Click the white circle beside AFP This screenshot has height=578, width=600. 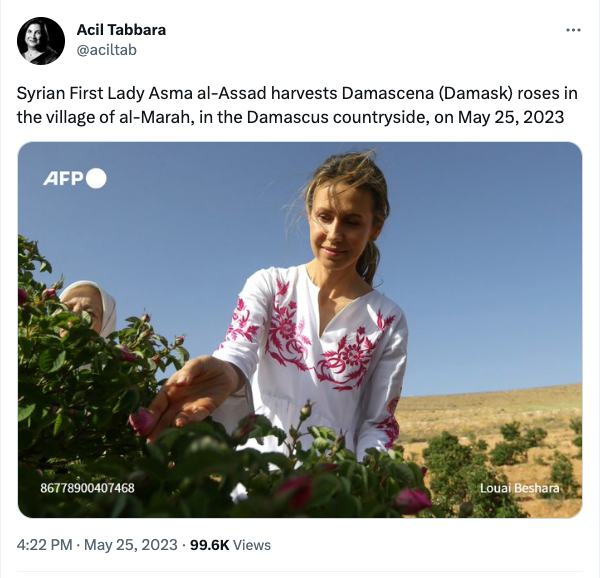[x=96, y=179]
